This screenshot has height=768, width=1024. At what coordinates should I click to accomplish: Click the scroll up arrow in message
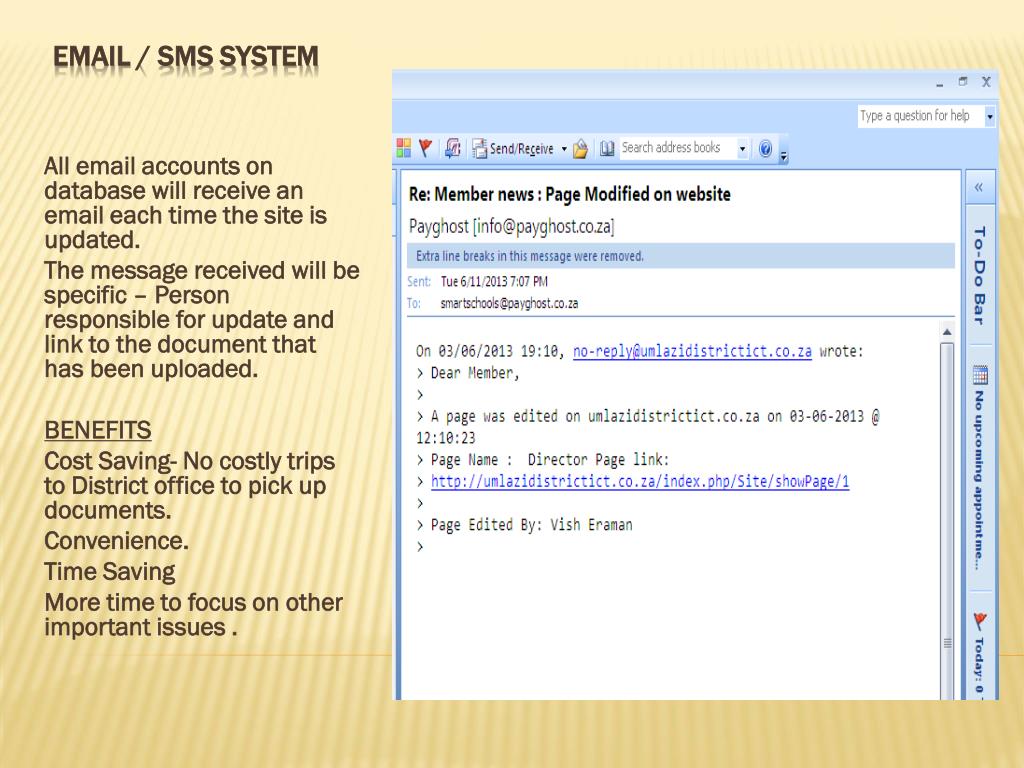[947, 332]
